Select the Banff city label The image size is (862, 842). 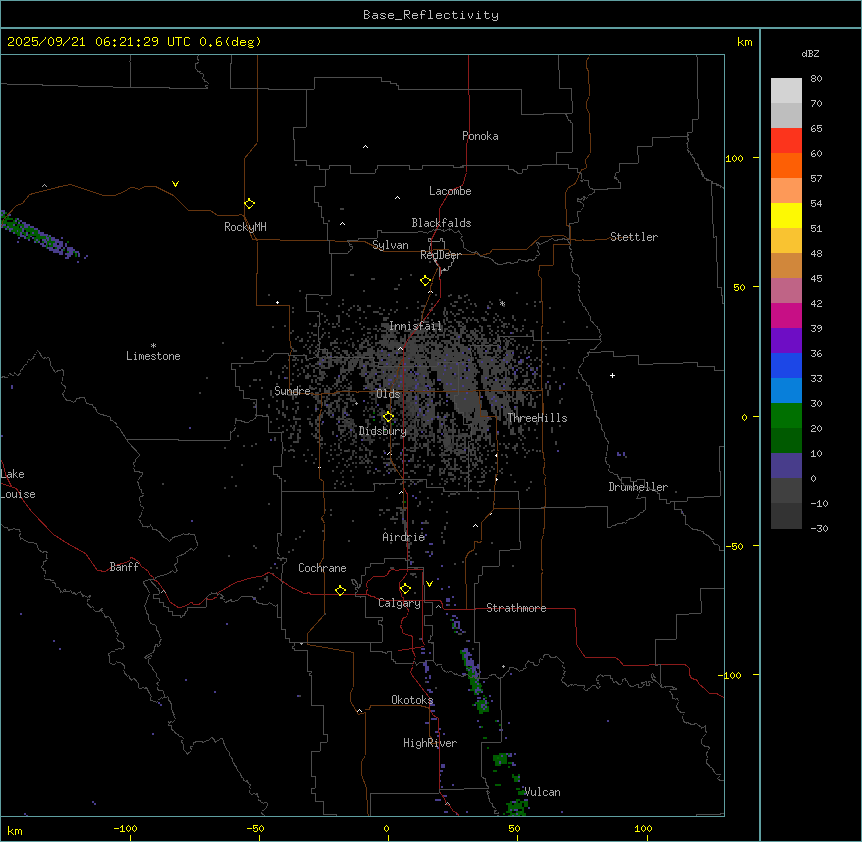[124, 567]
